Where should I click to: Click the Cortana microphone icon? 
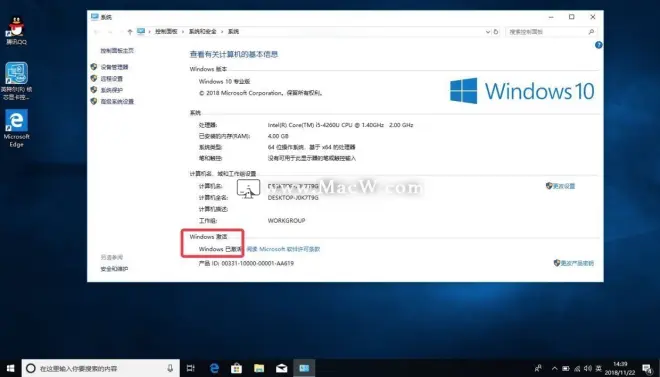pos(170,368)
